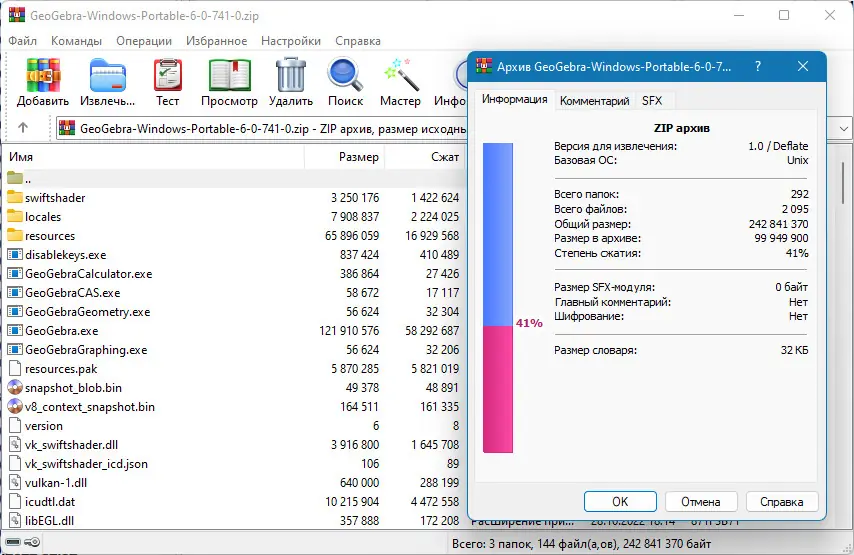
Task: Switch to the Комментарий tab
Action: [595, 101]
